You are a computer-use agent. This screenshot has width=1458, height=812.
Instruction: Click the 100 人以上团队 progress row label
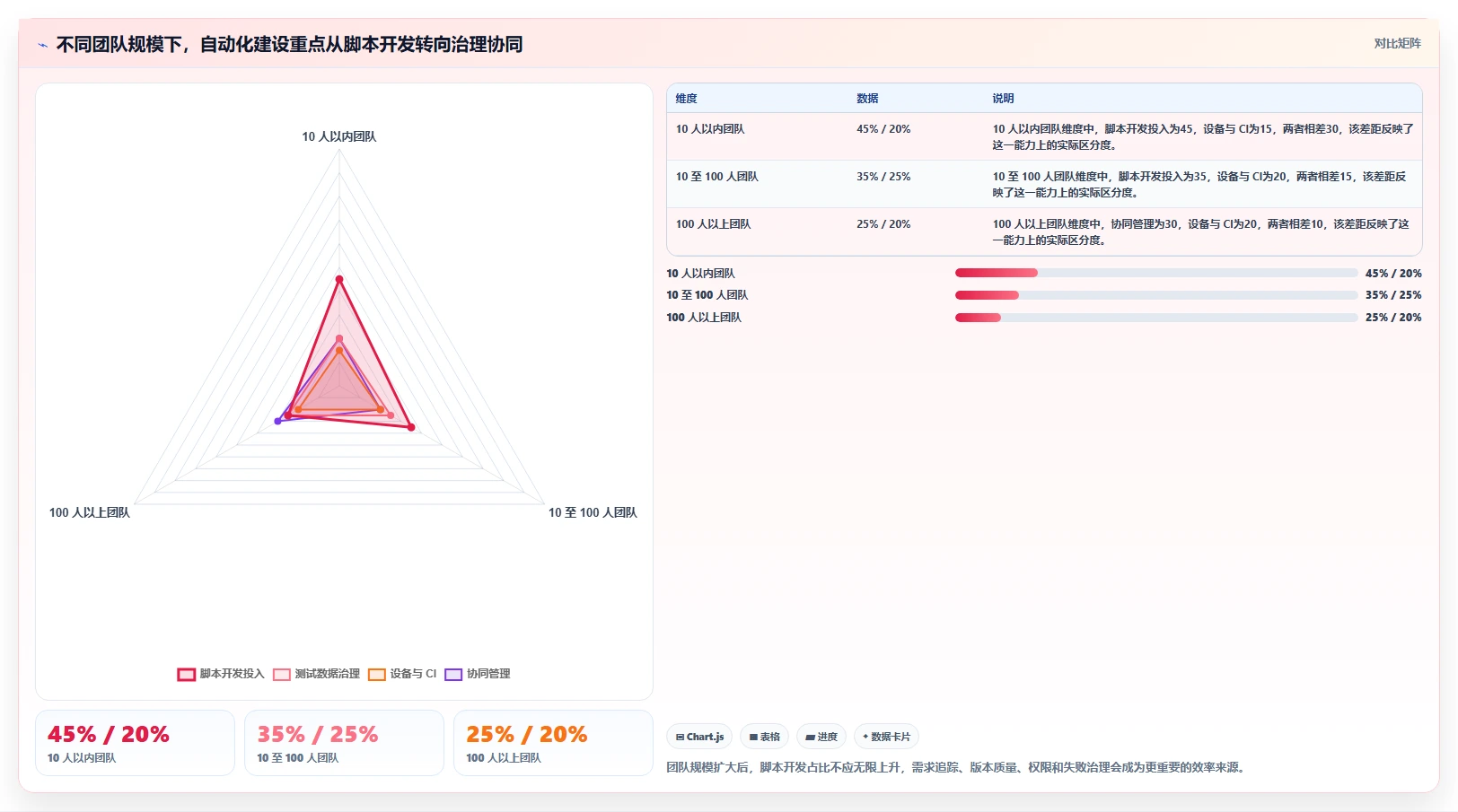(704, 318)
